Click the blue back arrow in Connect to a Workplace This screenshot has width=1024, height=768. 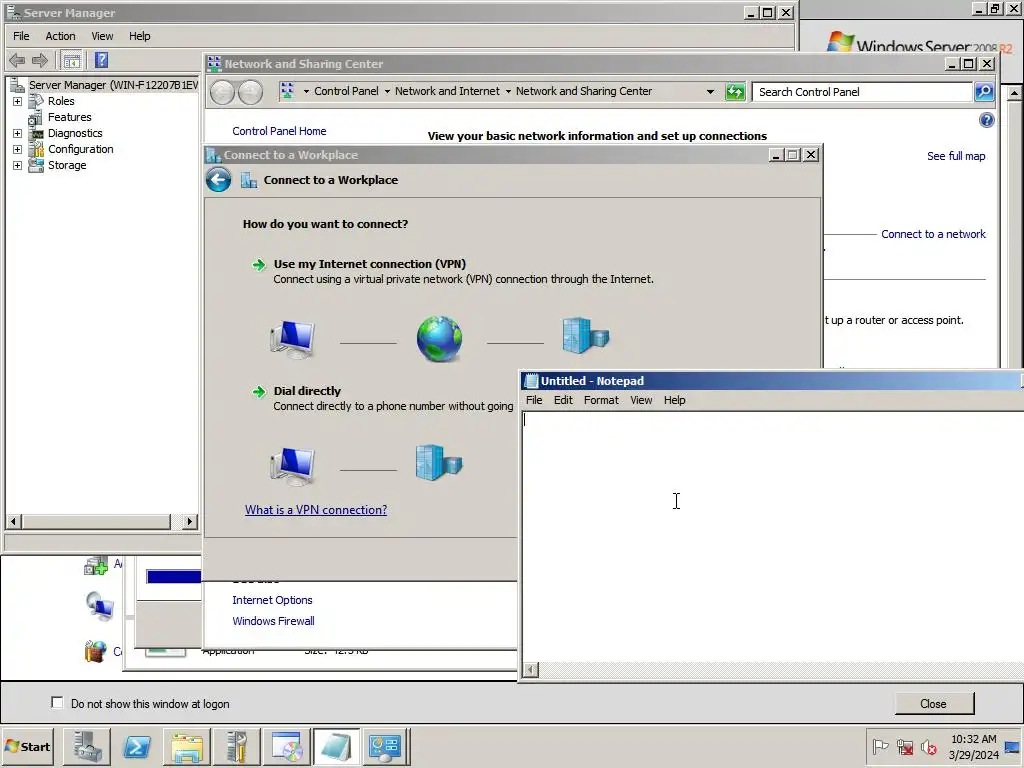[219, 180]
